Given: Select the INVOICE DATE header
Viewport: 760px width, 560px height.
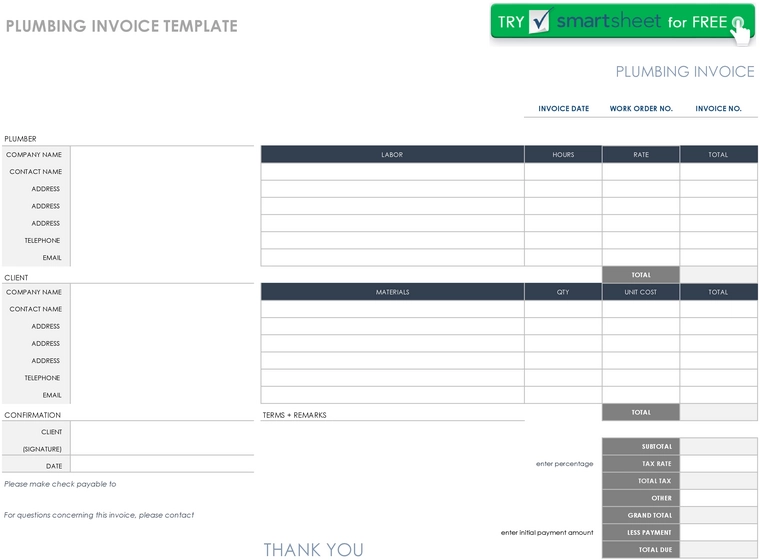Looking at the screenshot, I should [563, 109].
